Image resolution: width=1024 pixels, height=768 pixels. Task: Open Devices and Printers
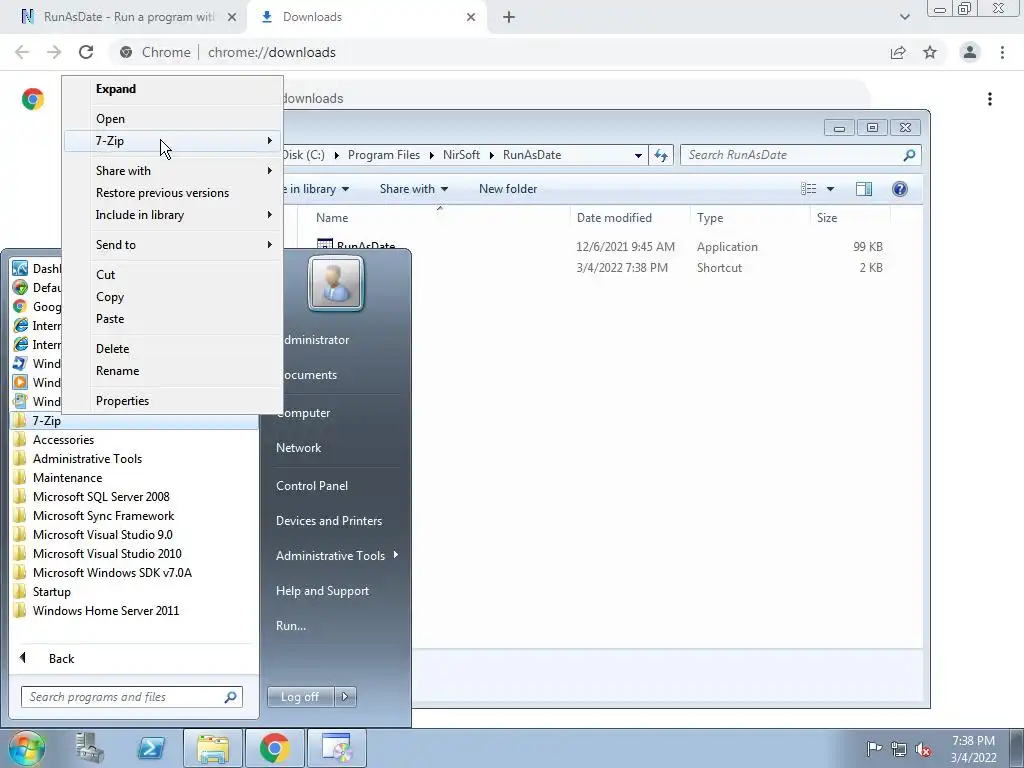[x=329, y=520]
